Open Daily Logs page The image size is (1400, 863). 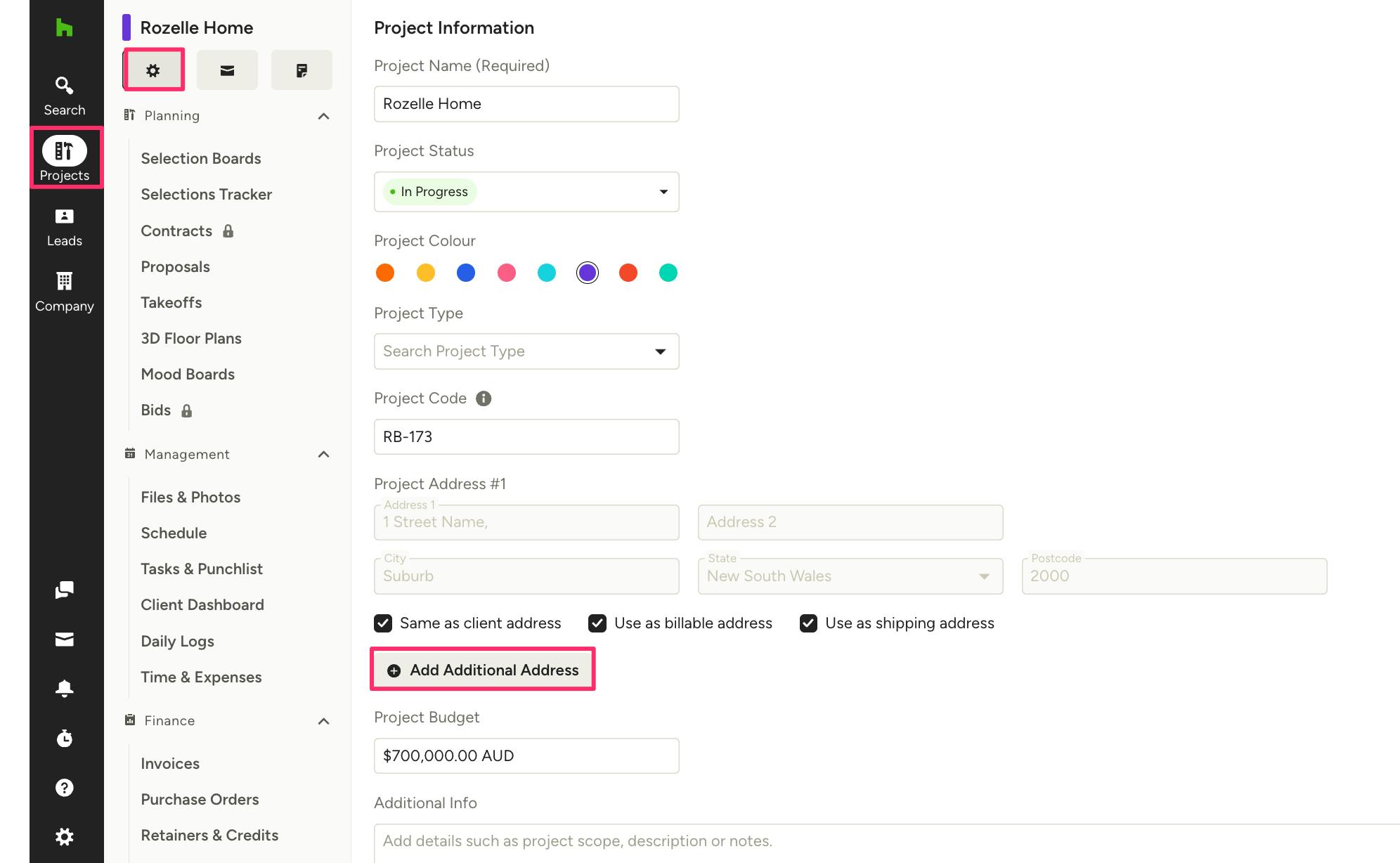click(177, 642)
